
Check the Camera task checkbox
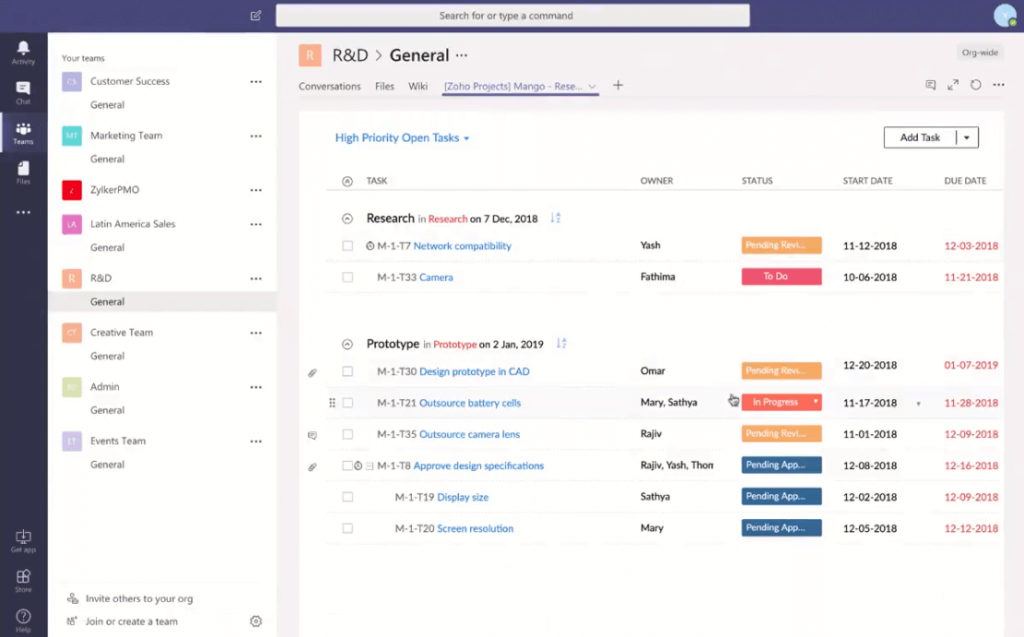click(347, 277)
